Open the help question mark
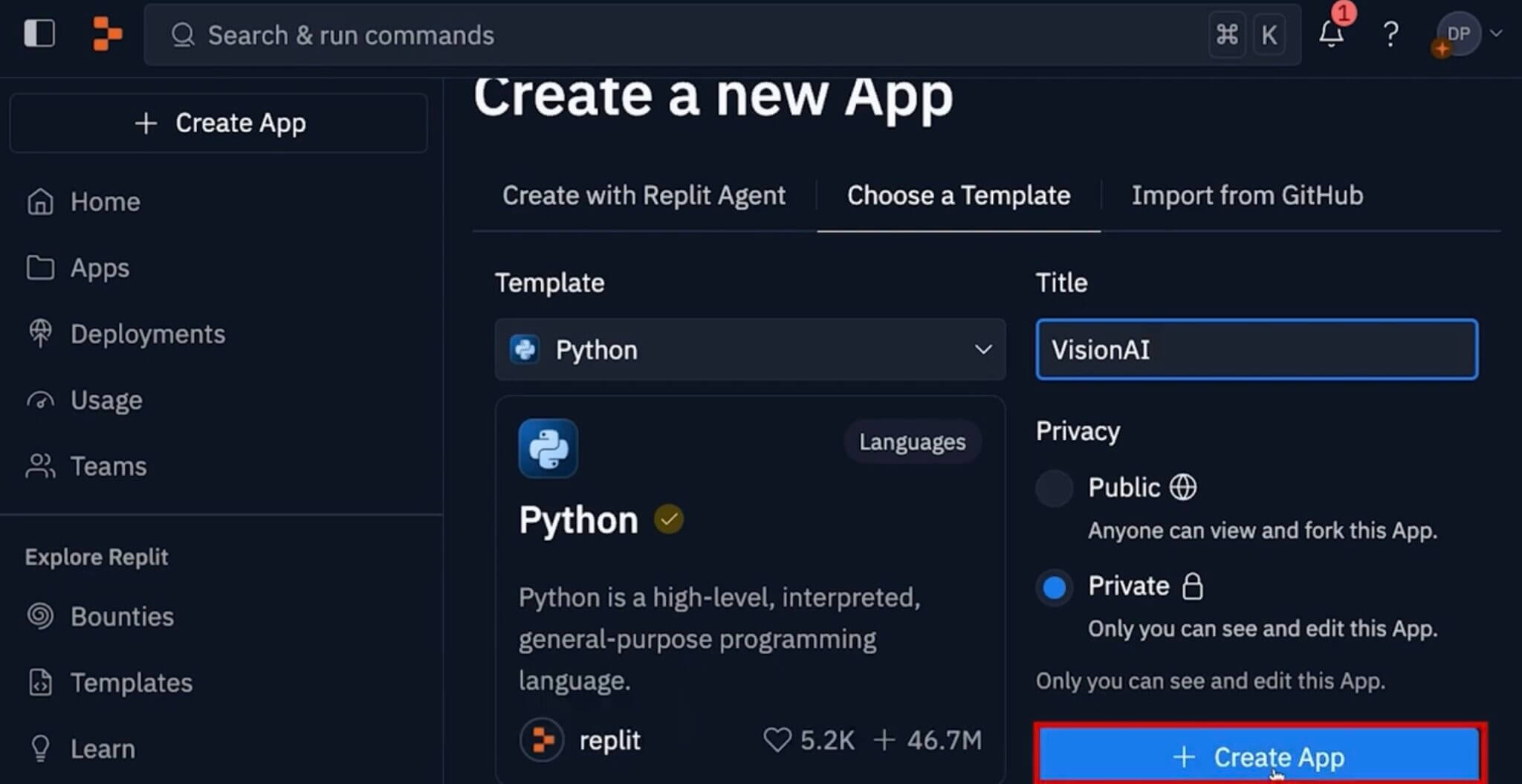The height and width of the screenshot is (784, 1522). tap(1390, 34)
